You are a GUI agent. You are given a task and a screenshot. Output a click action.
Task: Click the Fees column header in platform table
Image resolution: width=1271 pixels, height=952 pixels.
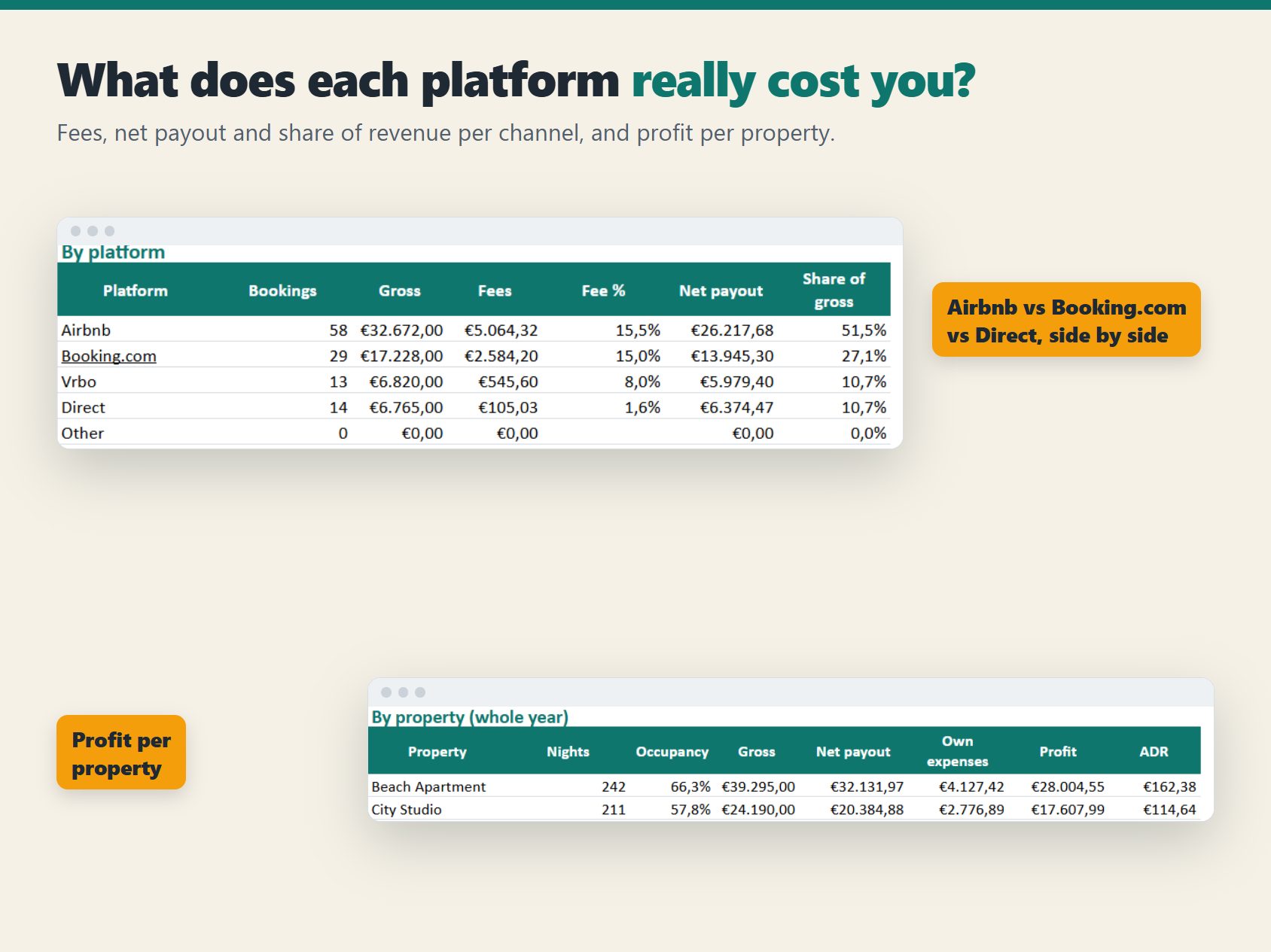(495, 290)
